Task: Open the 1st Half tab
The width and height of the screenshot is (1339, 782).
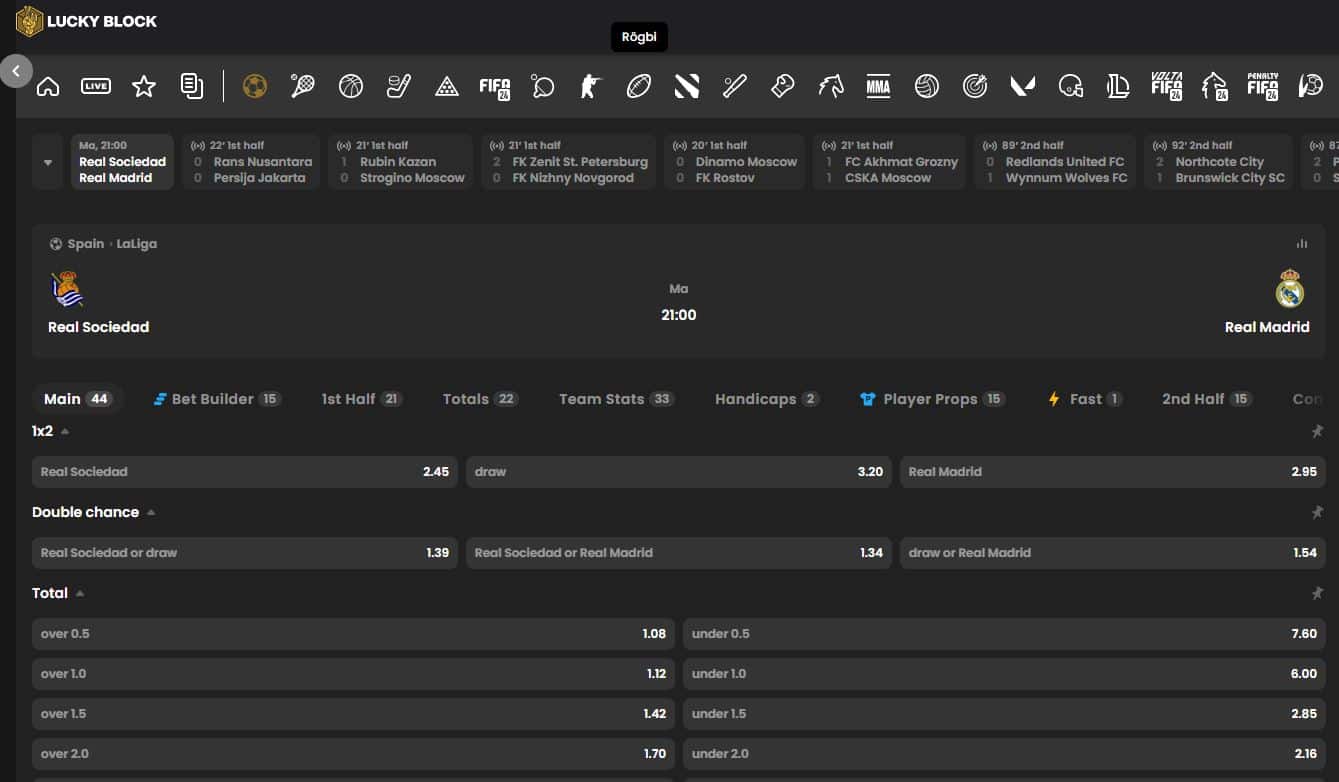Action: (x=361, y=399)
